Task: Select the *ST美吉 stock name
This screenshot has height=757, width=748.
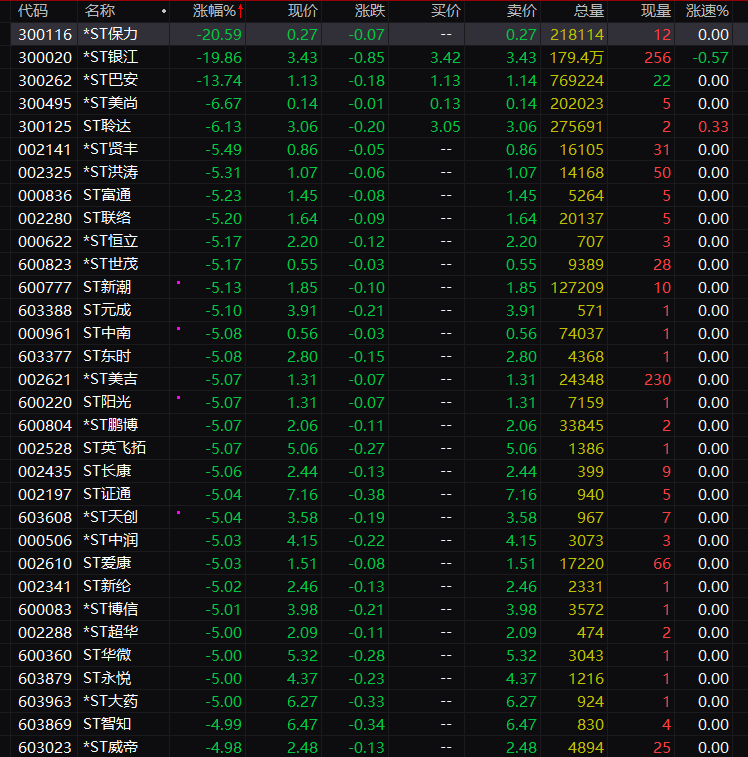Action: (110, 379)
